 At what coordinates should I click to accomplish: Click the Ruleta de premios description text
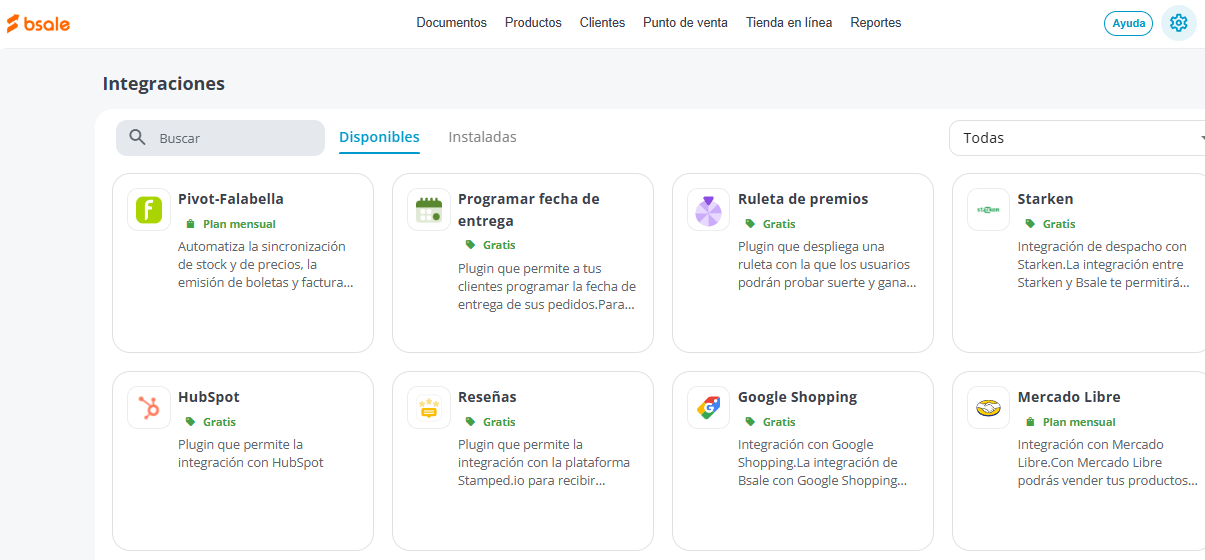827,264
